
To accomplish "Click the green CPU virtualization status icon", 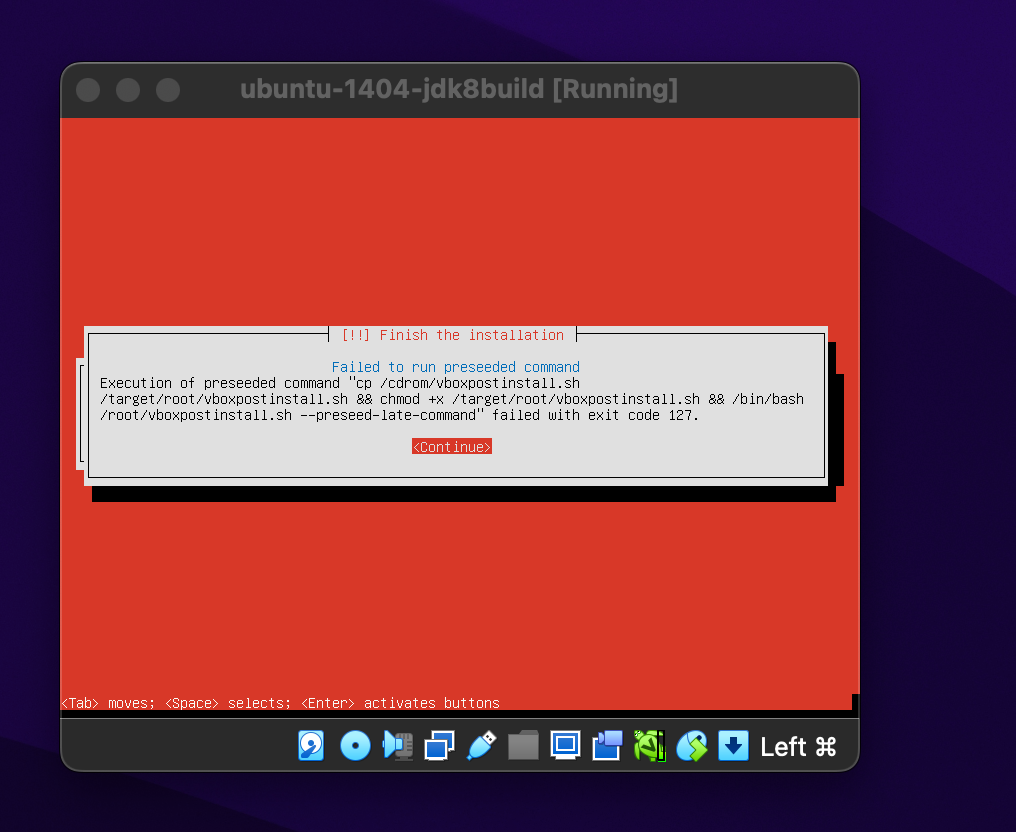I will coord(649,746).
